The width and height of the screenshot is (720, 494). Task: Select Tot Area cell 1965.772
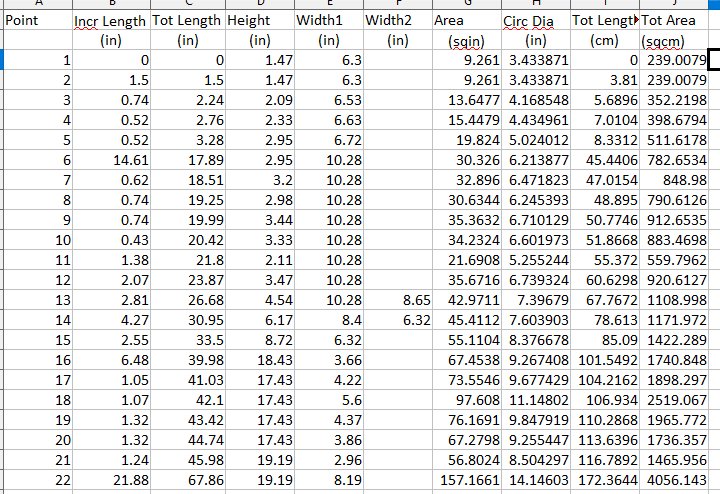[x=674, y=420]
